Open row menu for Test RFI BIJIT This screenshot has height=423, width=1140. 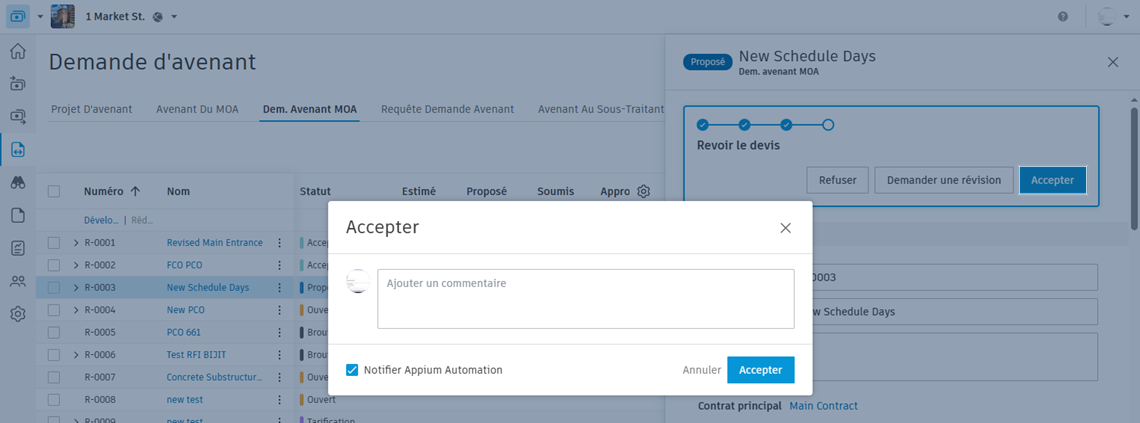pos(279,355)
